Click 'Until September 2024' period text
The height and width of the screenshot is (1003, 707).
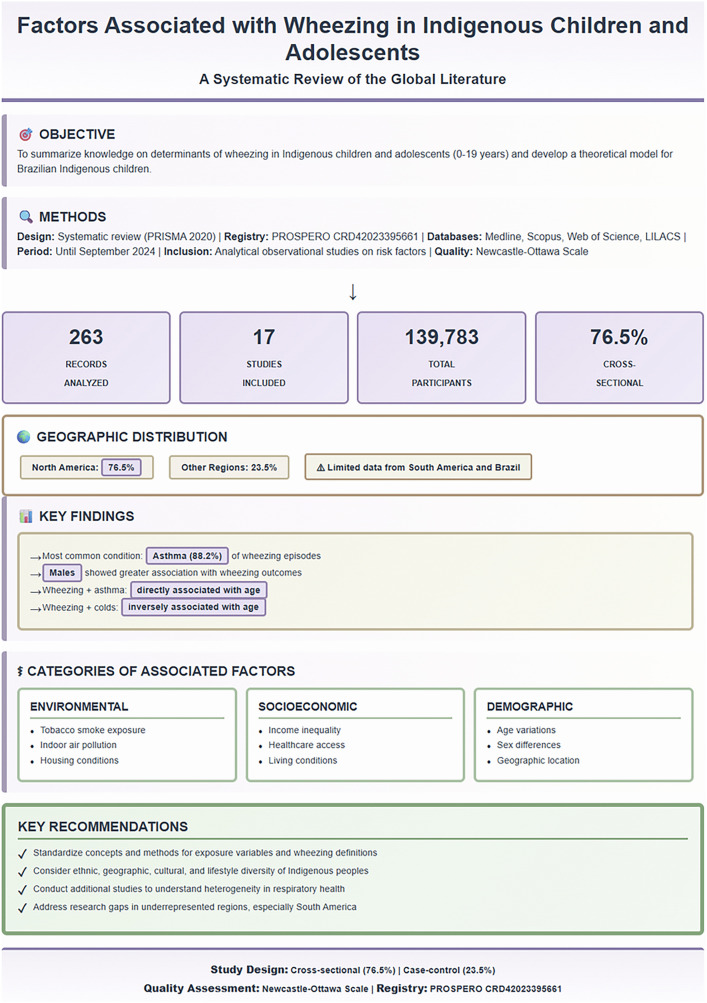(x=106, y=251)
